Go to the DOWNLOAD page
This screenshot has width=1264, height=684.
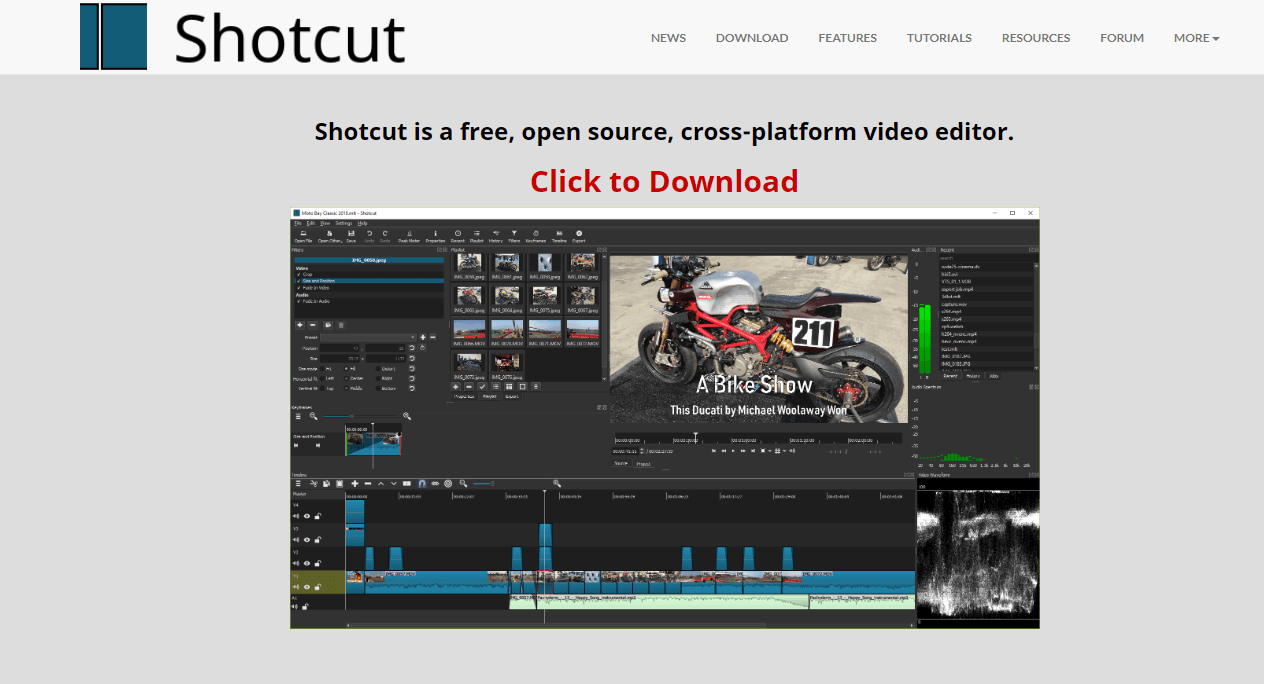pyautogui.click(x=752, y=38)
